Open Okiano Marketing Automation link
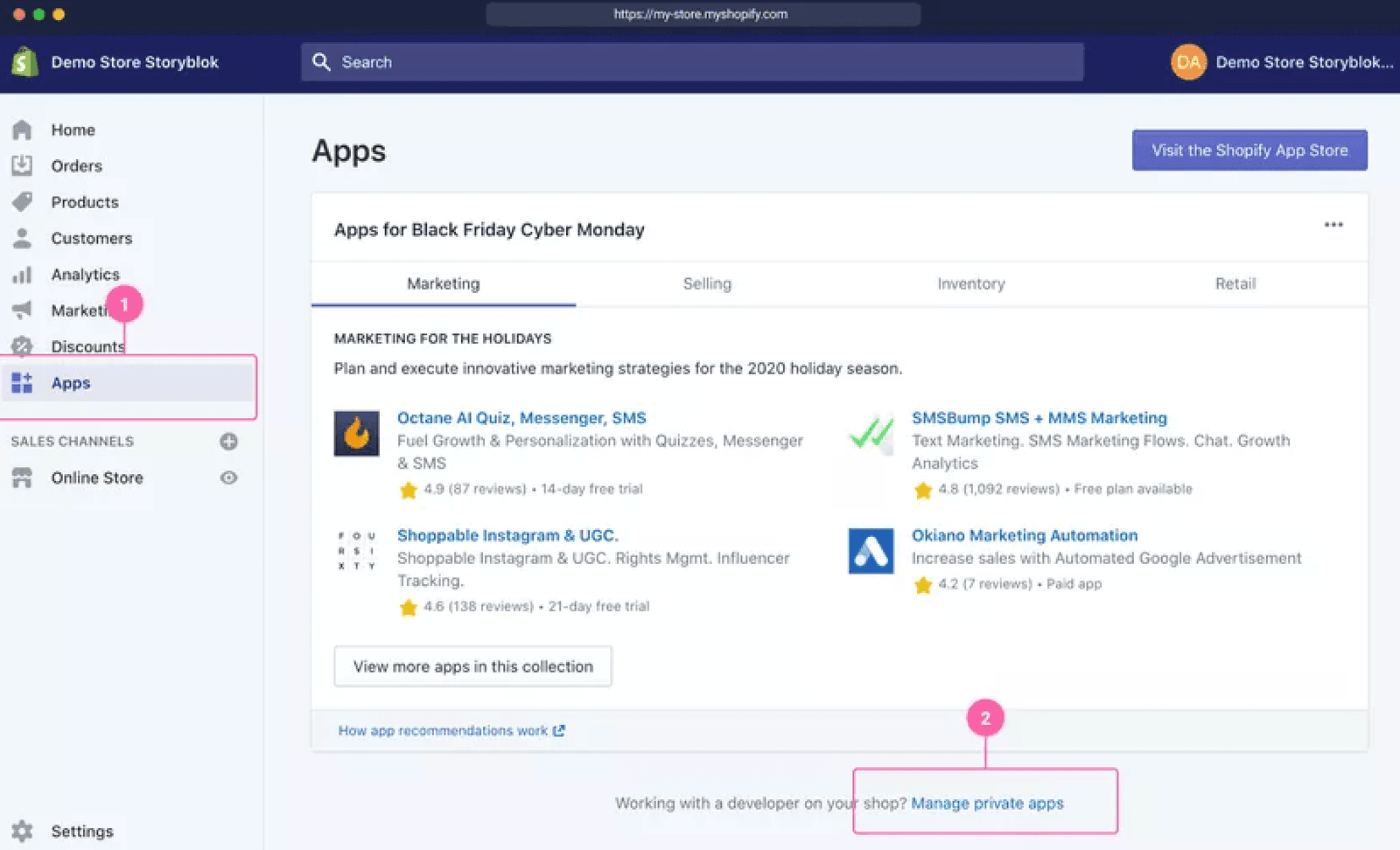The height and width of the screenshot is (850, 1400). coord(1025,535)
